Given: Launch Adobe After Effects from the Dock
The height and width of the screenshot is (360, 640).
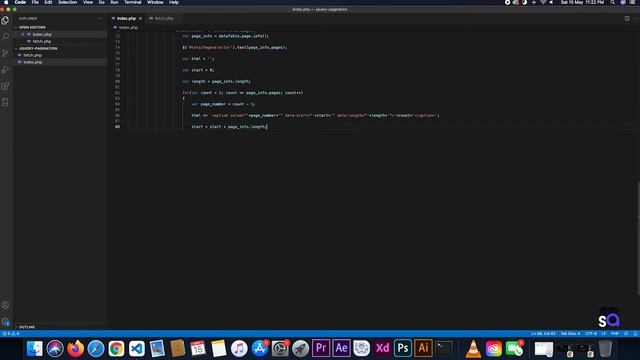Looking at the screenshot, I should tap(341, 349).
